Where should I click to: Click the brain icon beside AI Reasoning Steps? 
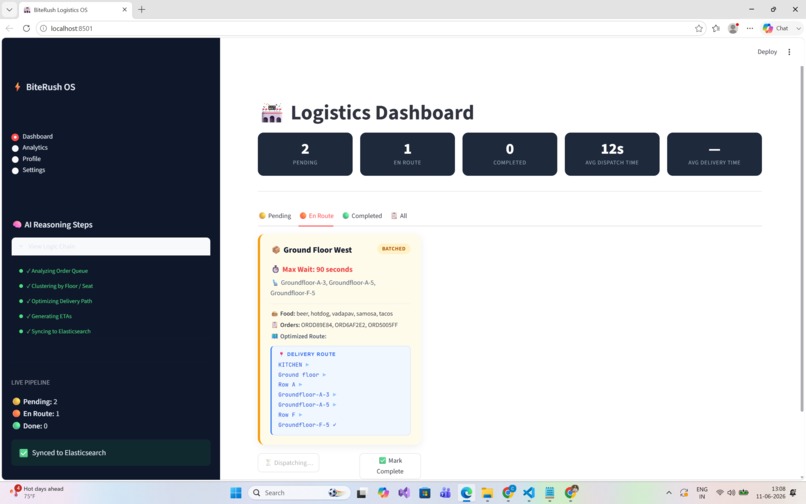17,225
